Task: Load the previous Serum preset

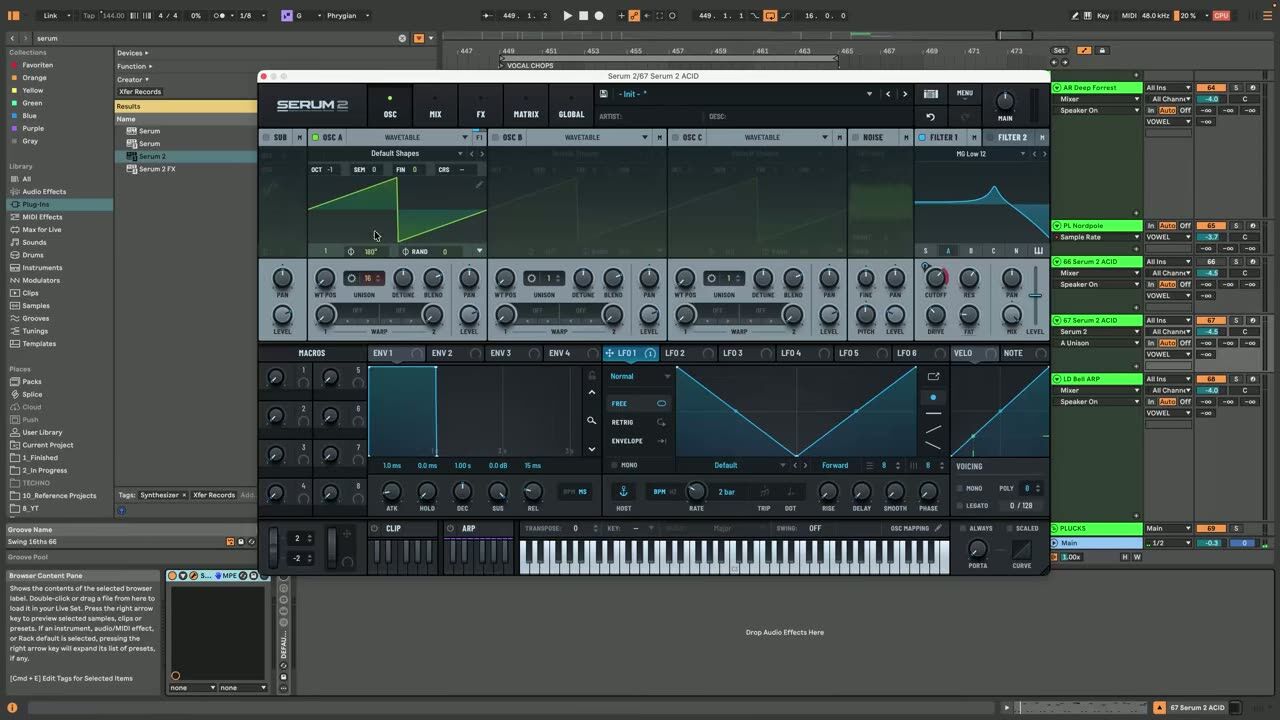Action: [888, 94]
